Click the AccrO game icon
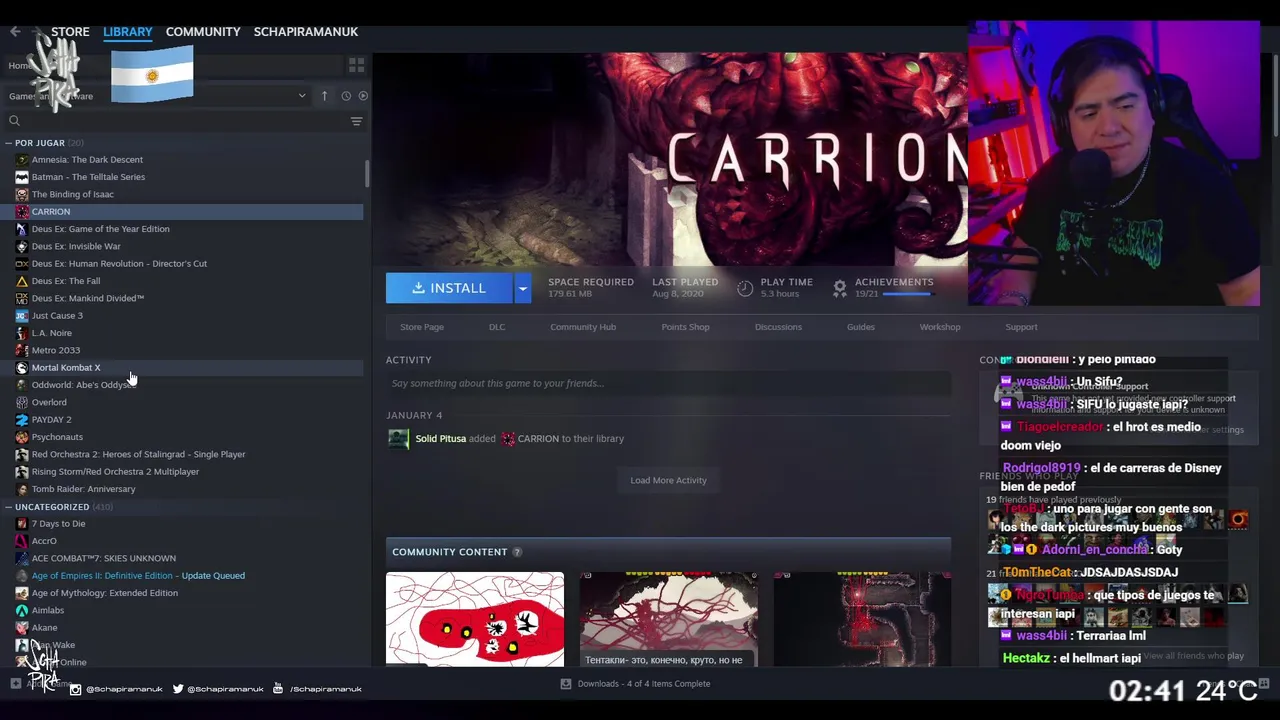1280x720 pixels. (22, 541)
